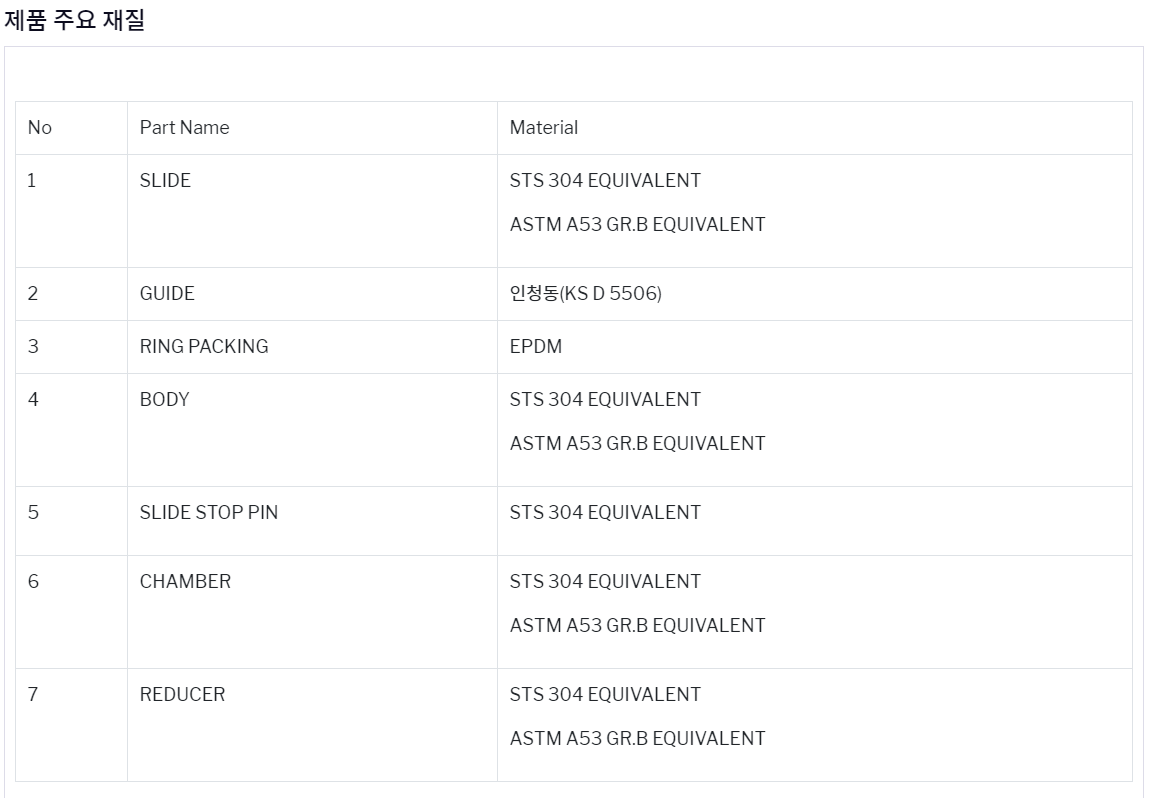Select the Part Name column header
Screen dimensions: 1149x798
click(x=312, y=128)
